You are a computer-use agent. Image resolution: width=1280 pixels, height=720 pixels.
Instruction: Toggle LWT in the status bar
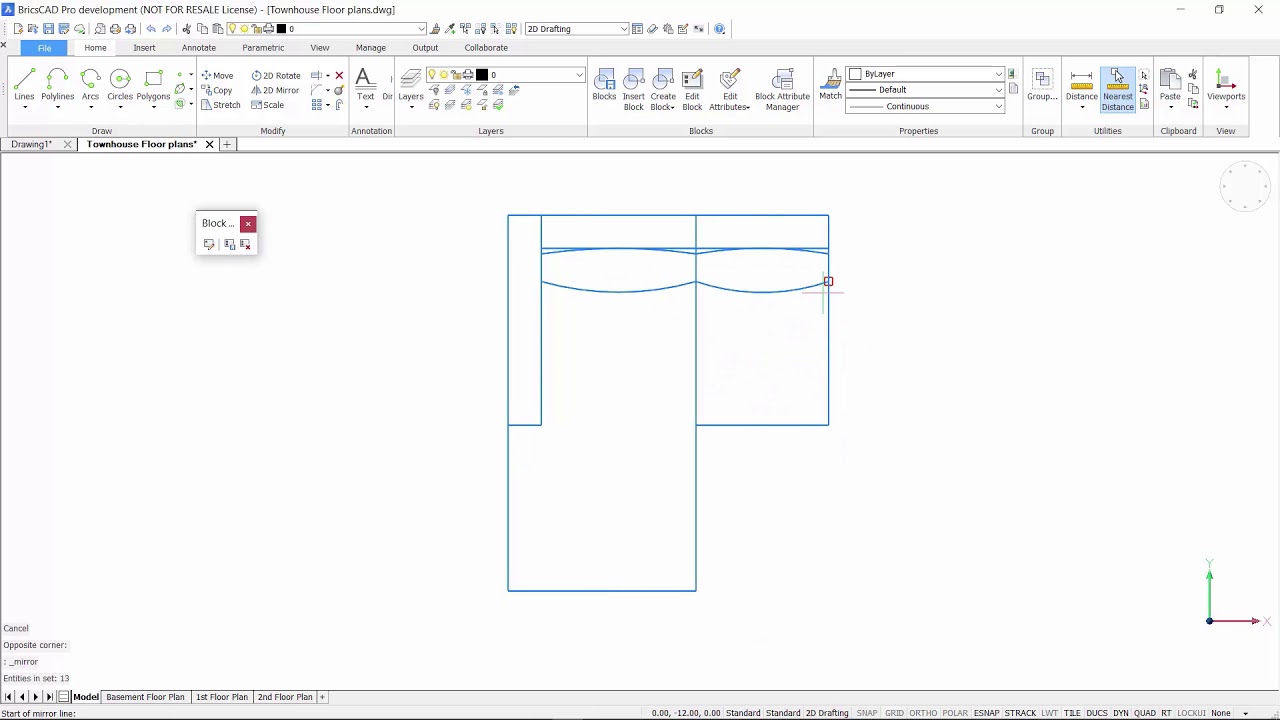[1049, 713]
